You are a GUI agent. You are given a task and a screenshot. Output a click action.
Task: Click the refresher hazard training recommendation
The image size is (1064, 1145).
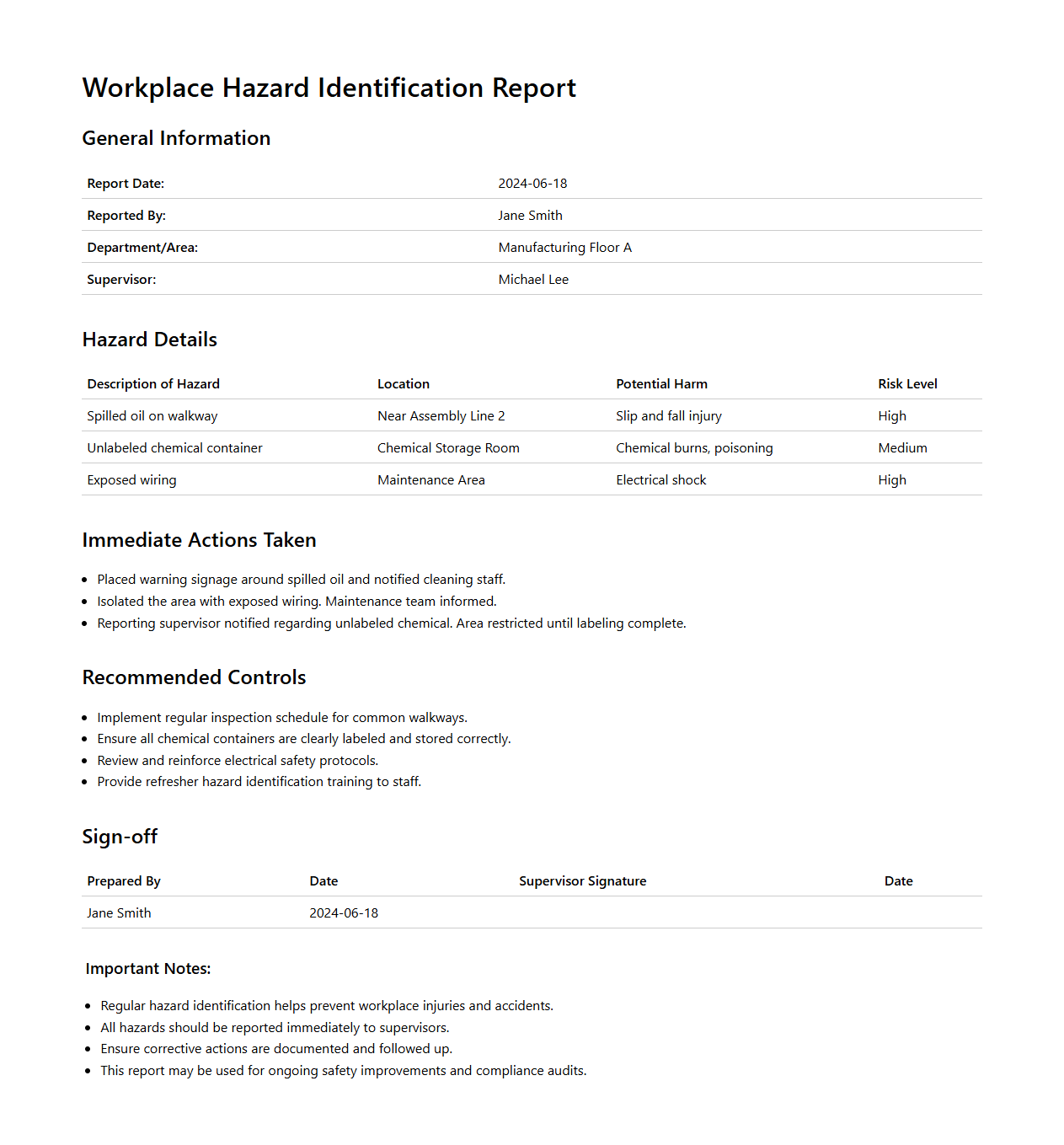coord(259,782)
